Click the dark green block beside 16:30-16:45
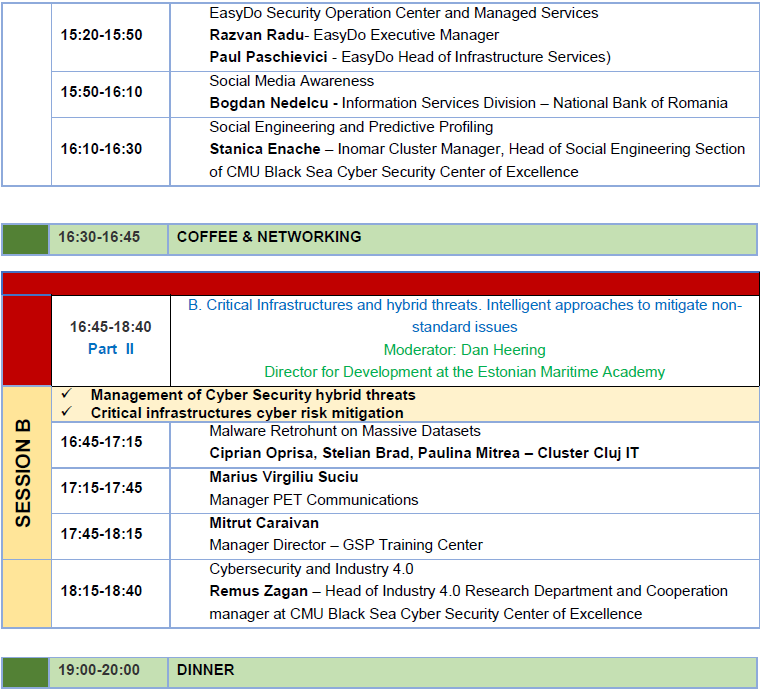 point(25,239)
